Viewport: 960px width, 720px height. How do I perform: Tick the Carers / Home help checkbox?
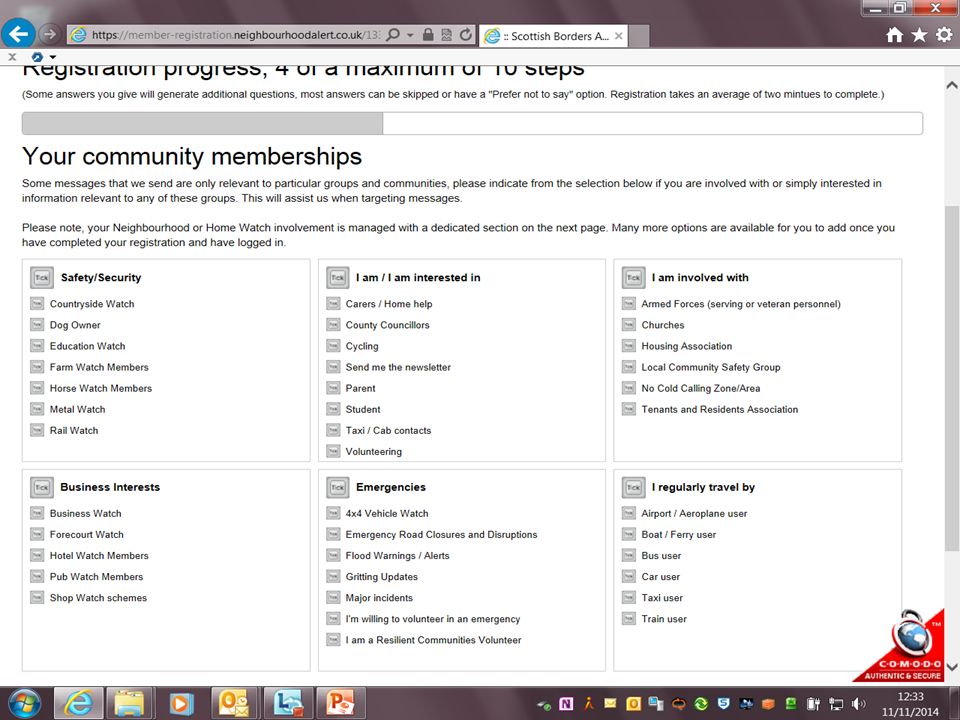coord(333,304)
